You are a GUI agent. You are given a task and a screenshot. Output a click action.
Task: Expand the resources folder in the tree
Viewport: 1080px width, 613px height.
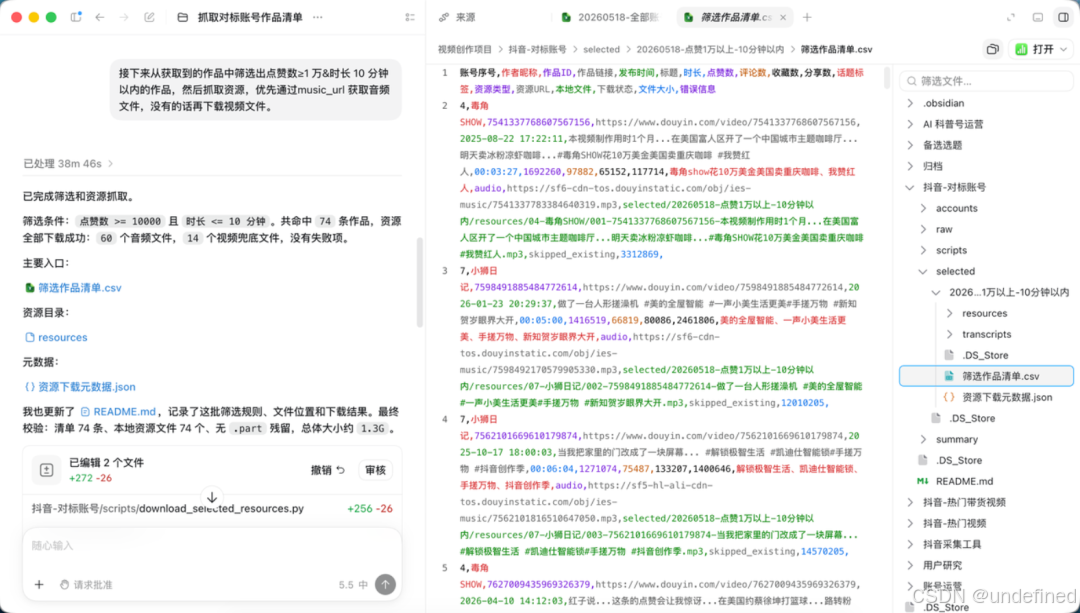point(950,313)
